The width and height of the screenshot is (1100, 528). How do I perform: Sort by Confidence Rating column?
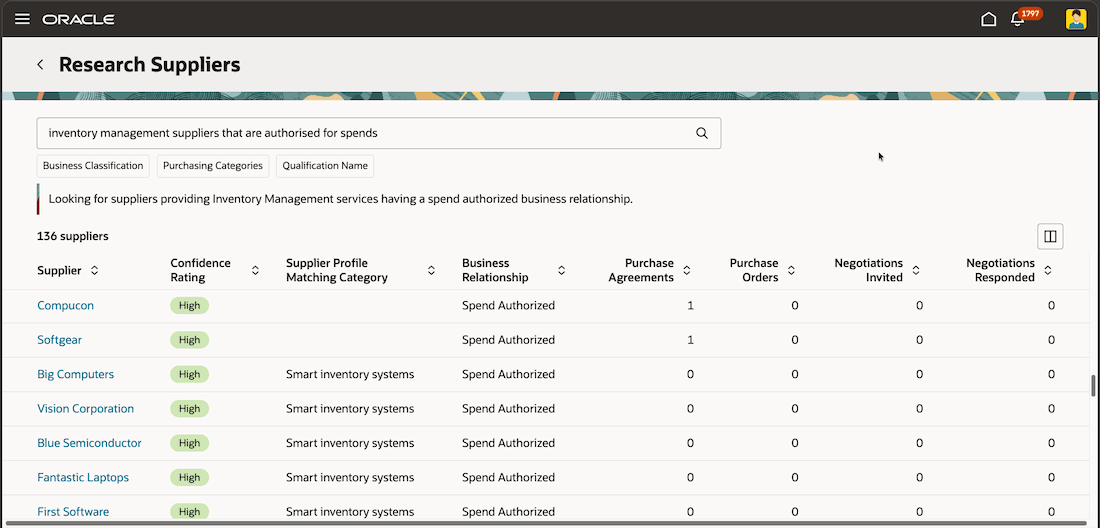point(255,270)
